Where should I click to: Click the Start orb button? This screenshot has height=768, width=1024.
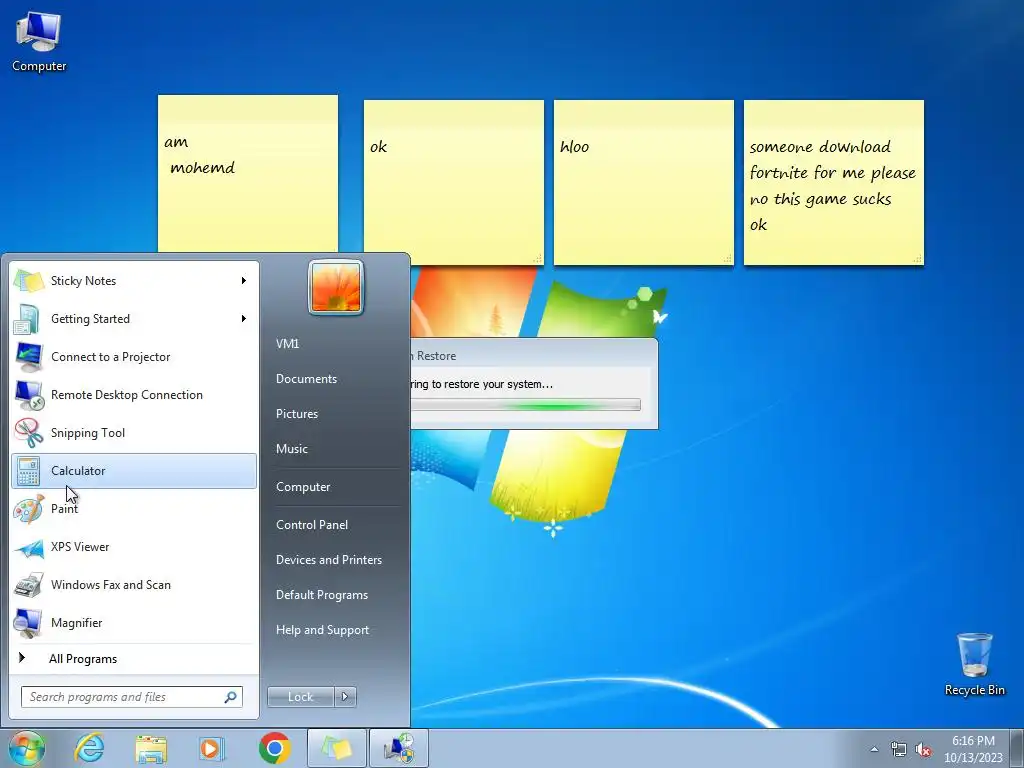(27, 748)
